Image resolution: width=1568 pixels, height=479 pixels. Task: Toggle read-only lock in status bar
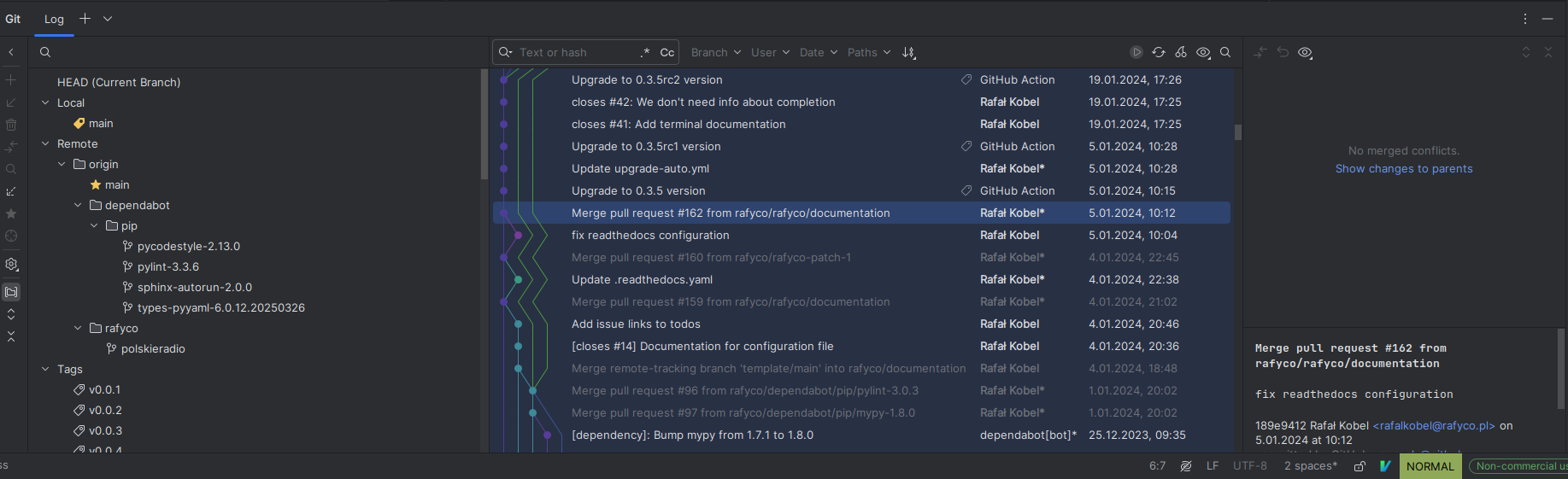[x=1360, y=466]
